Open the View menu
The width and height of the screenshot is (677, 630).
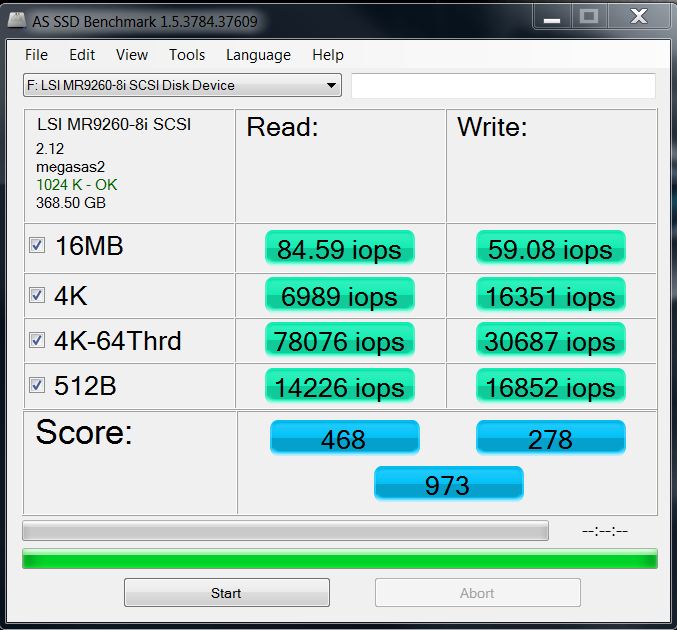[x=131, y=55]
